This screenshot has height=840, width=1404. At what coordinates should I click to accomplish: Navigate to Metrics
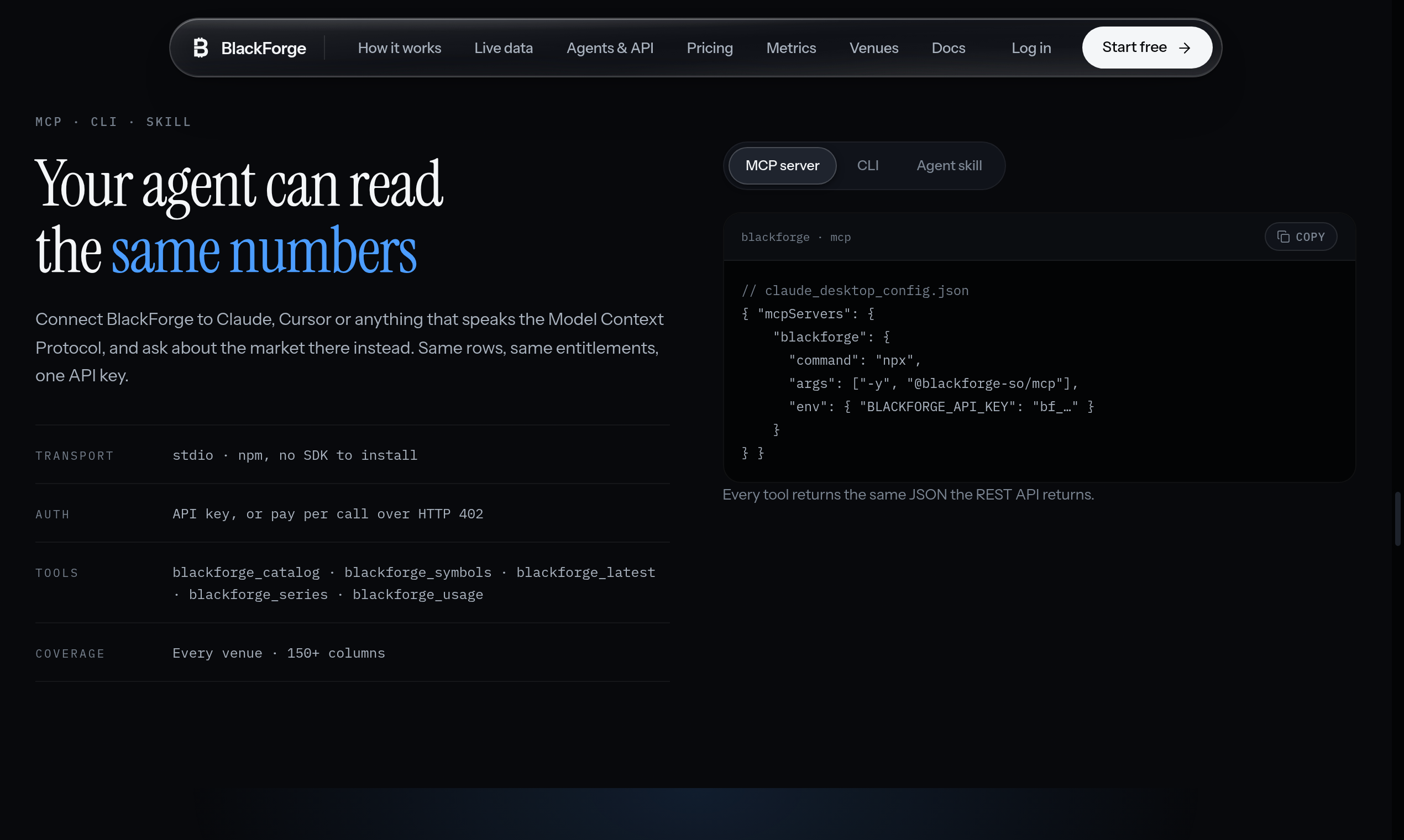coord(791,48)
